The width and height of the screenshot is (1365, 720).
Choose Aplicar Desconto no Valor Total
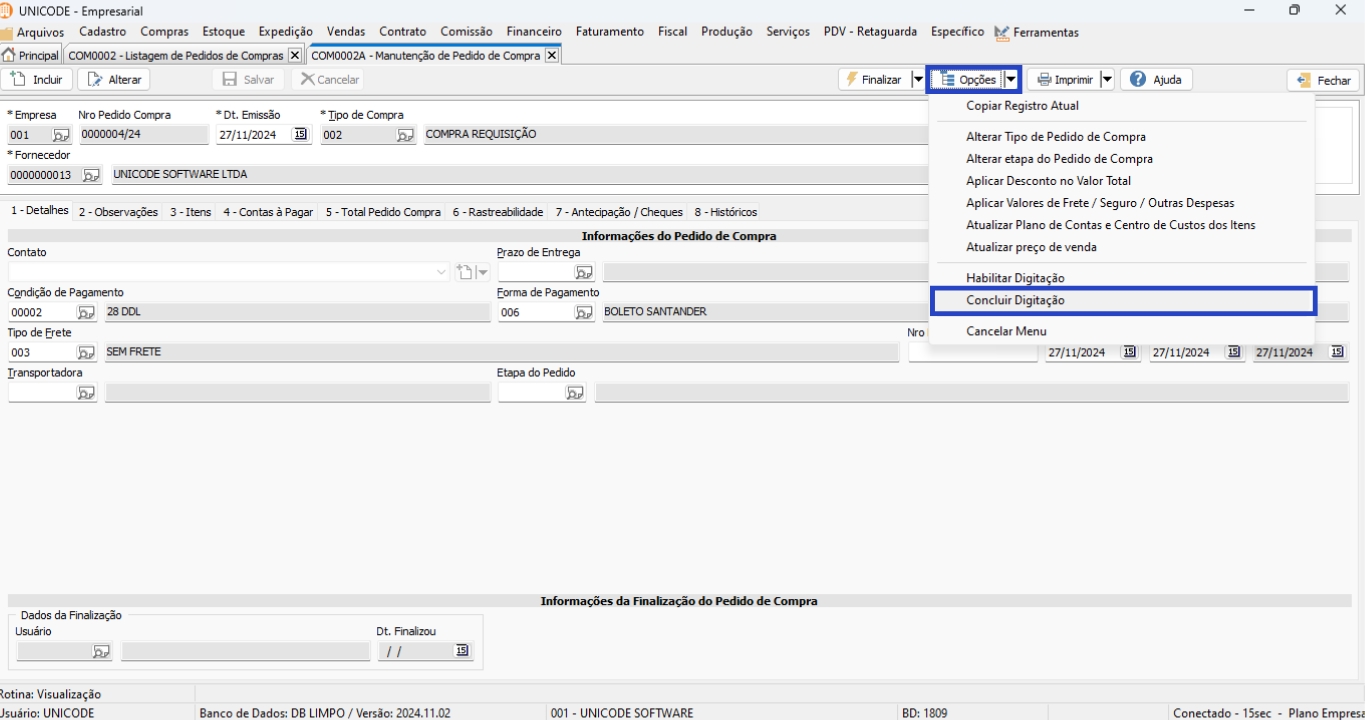click(x=1048, y=181)
